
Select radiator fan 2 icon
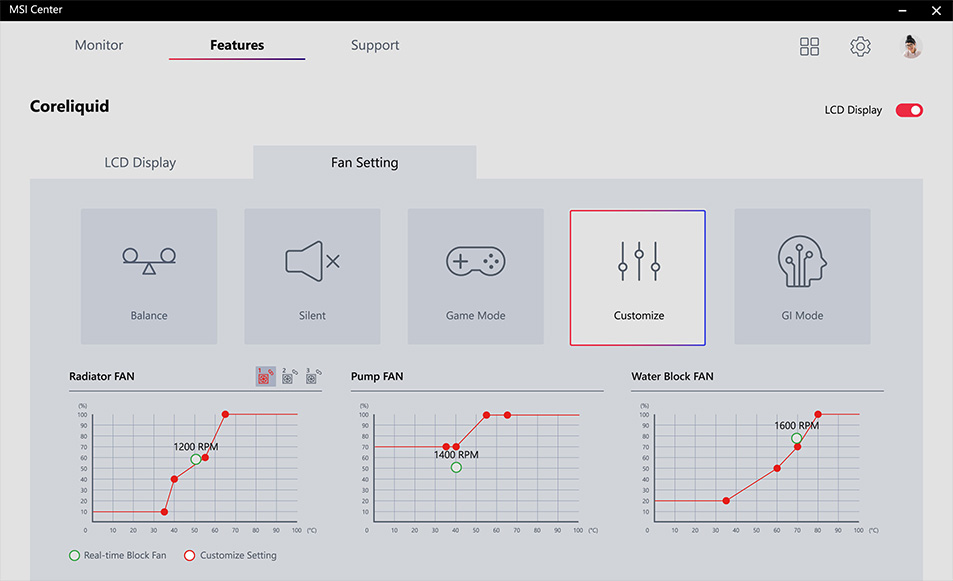click(289, 376)
